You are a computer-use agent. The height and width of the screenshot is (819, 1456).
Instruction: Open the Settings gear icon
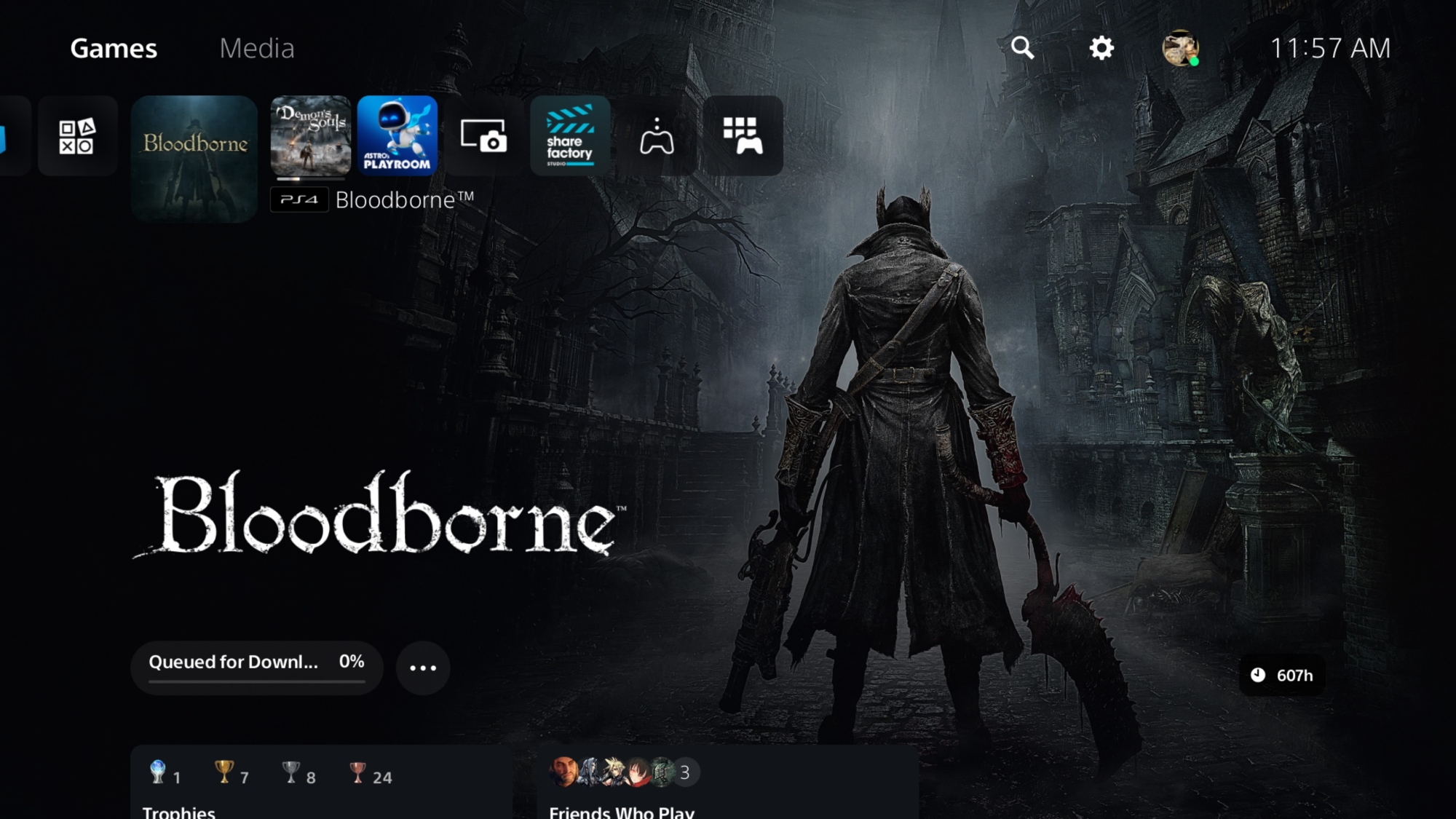[x=1101, y=48]
